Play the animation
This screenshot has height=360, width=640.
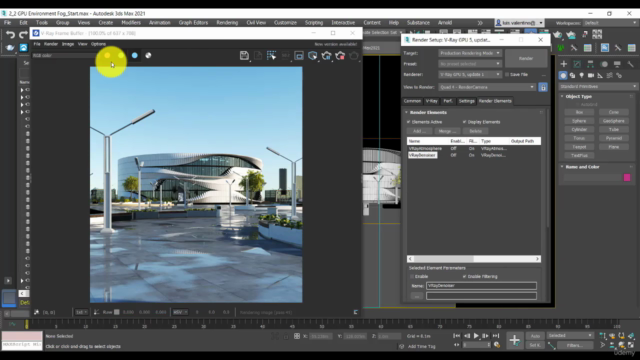(476, 336)
